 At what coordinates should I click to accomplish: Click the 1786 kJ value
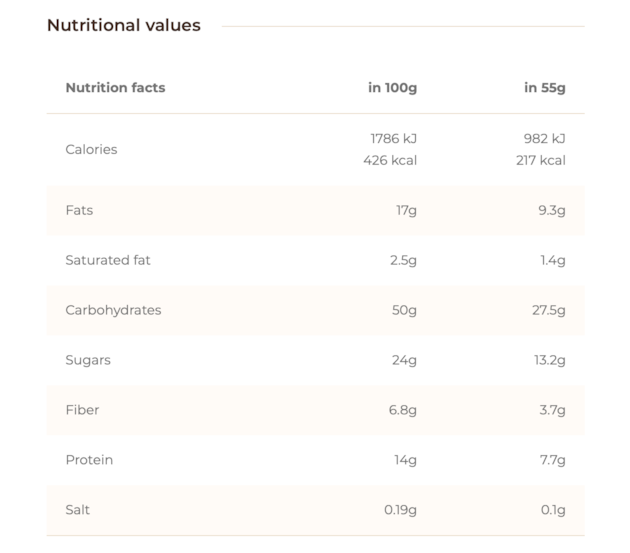coord(394,139)
